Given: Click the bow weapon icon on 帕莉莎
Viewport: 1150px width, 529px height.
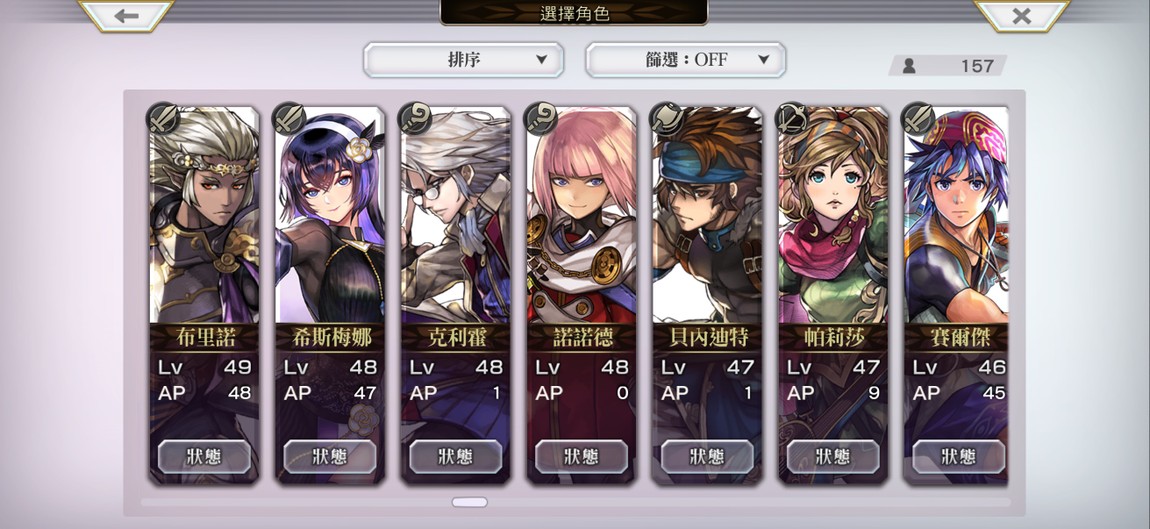Looking at the screenshot, I should (792, 117).
